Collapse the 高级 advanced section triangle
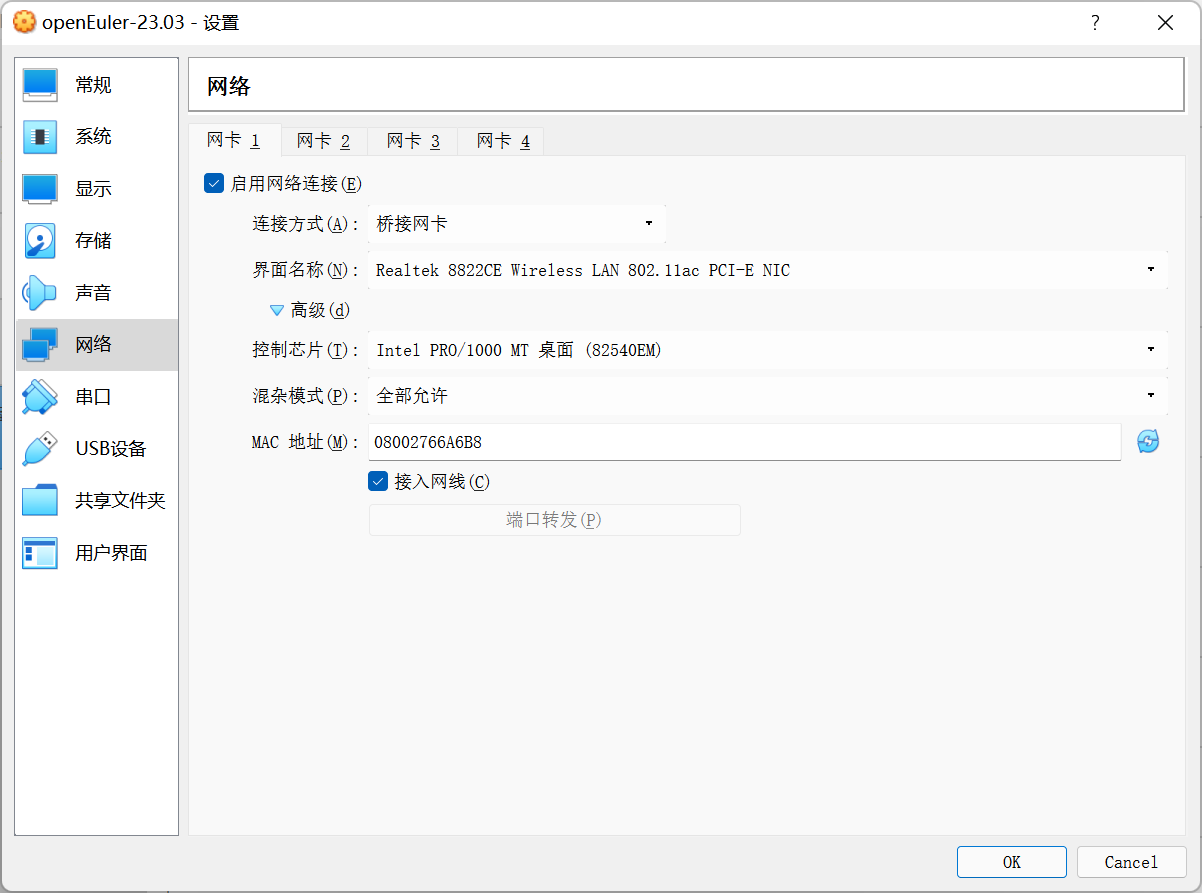Screen dimensions: 1202x893 [277, 311]
